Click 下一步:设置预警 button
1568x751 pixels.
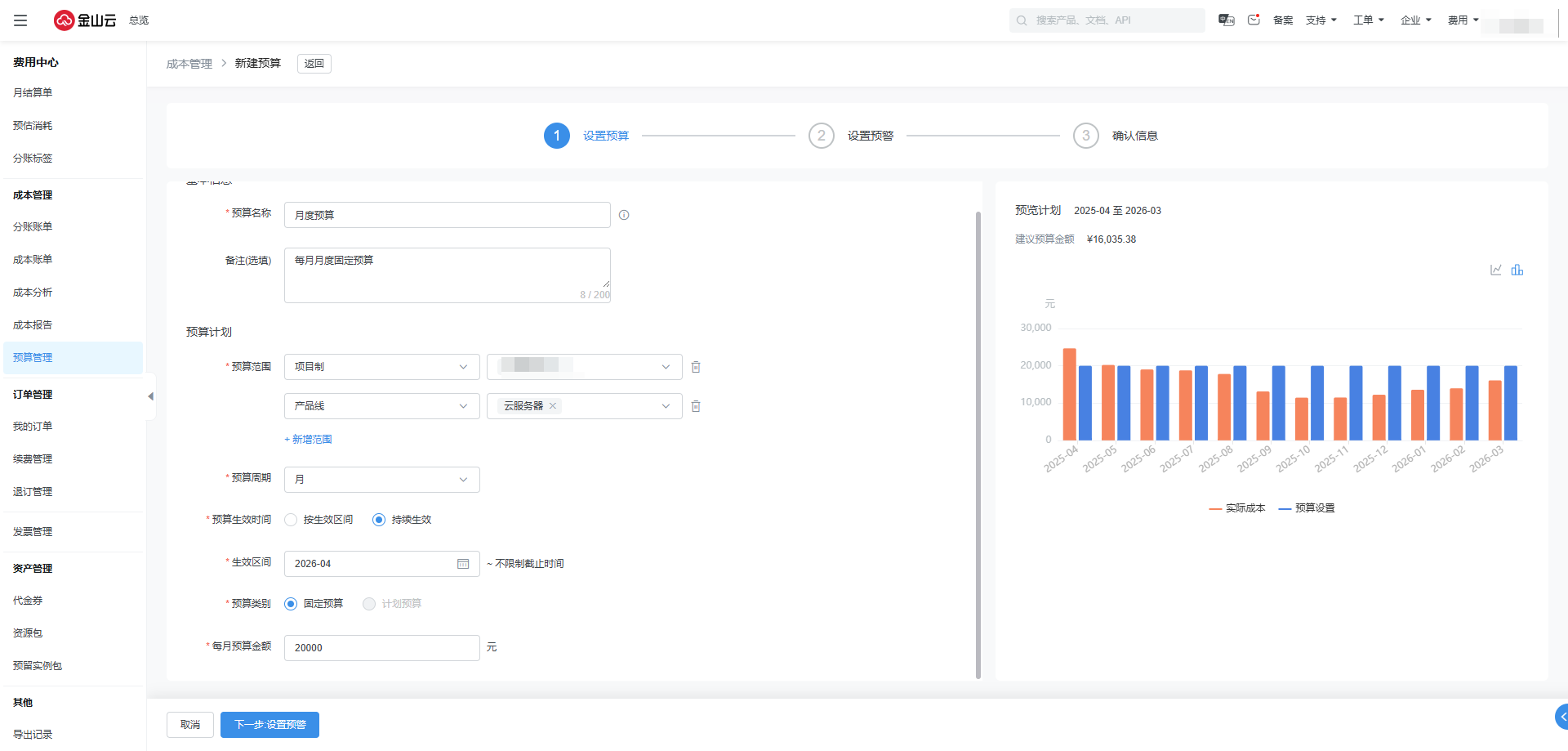(269, 725)
